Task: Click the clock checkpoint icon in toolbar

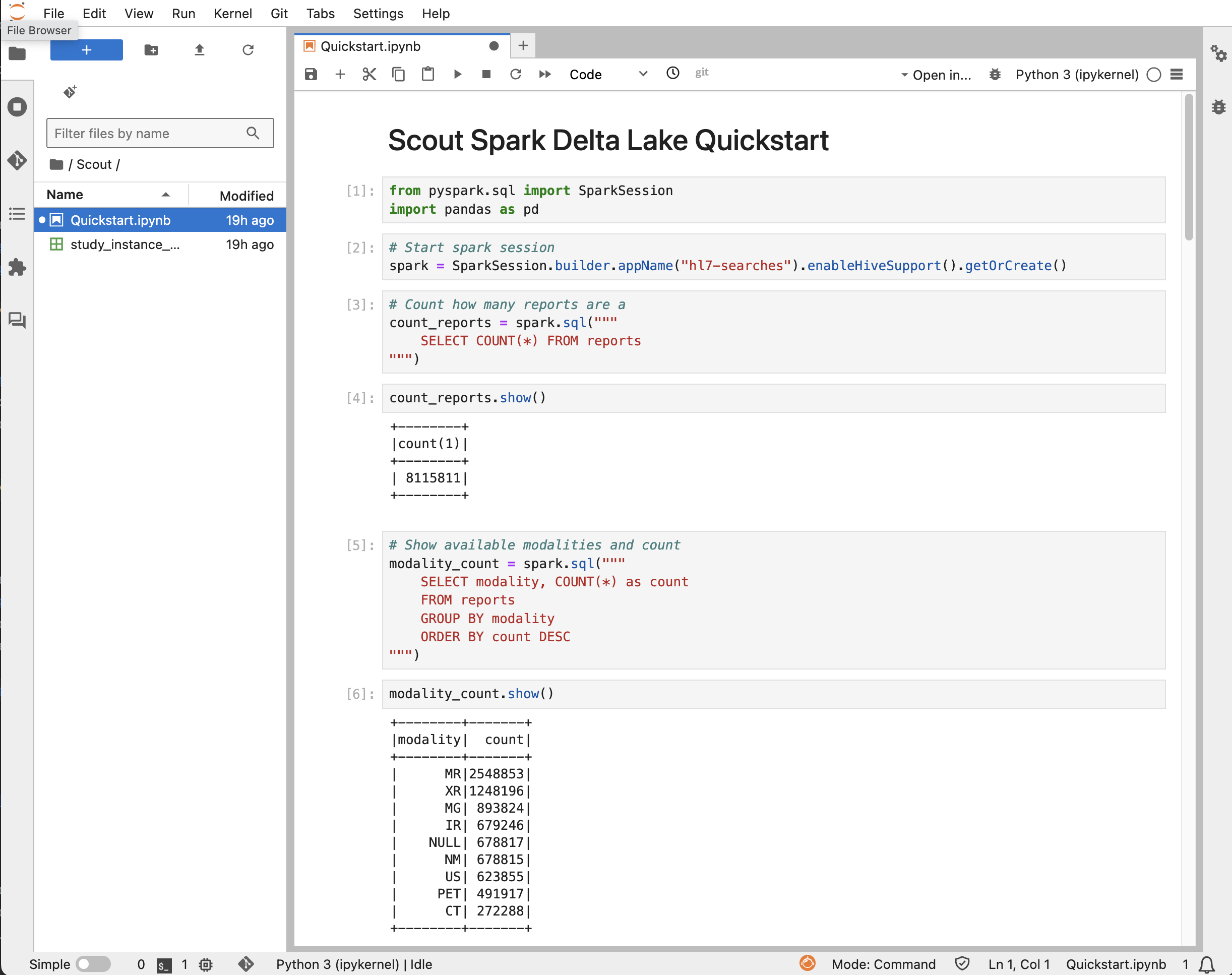Action: 673,73
